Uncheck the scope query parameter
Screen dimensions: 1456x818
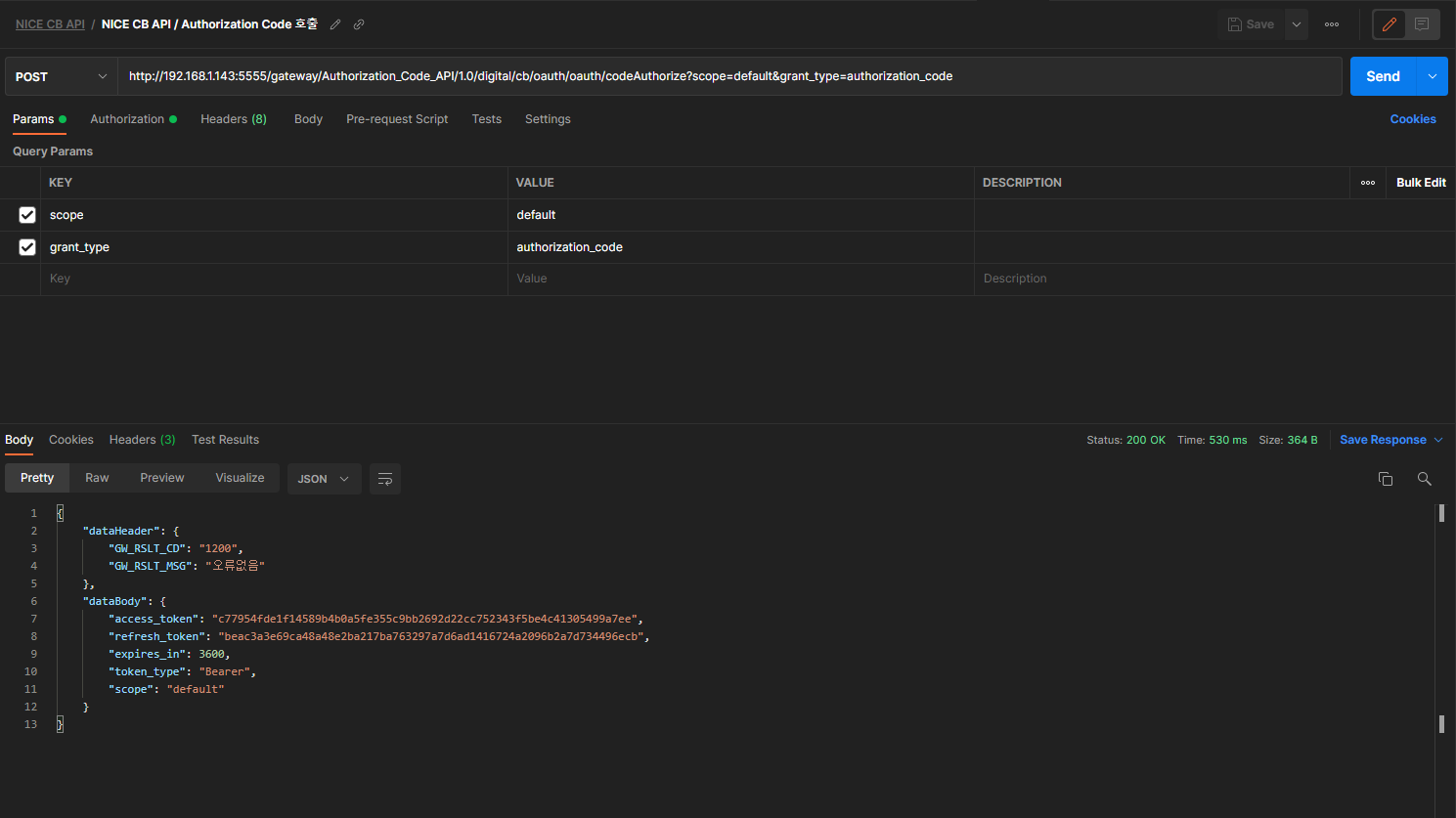click(27, 215)
